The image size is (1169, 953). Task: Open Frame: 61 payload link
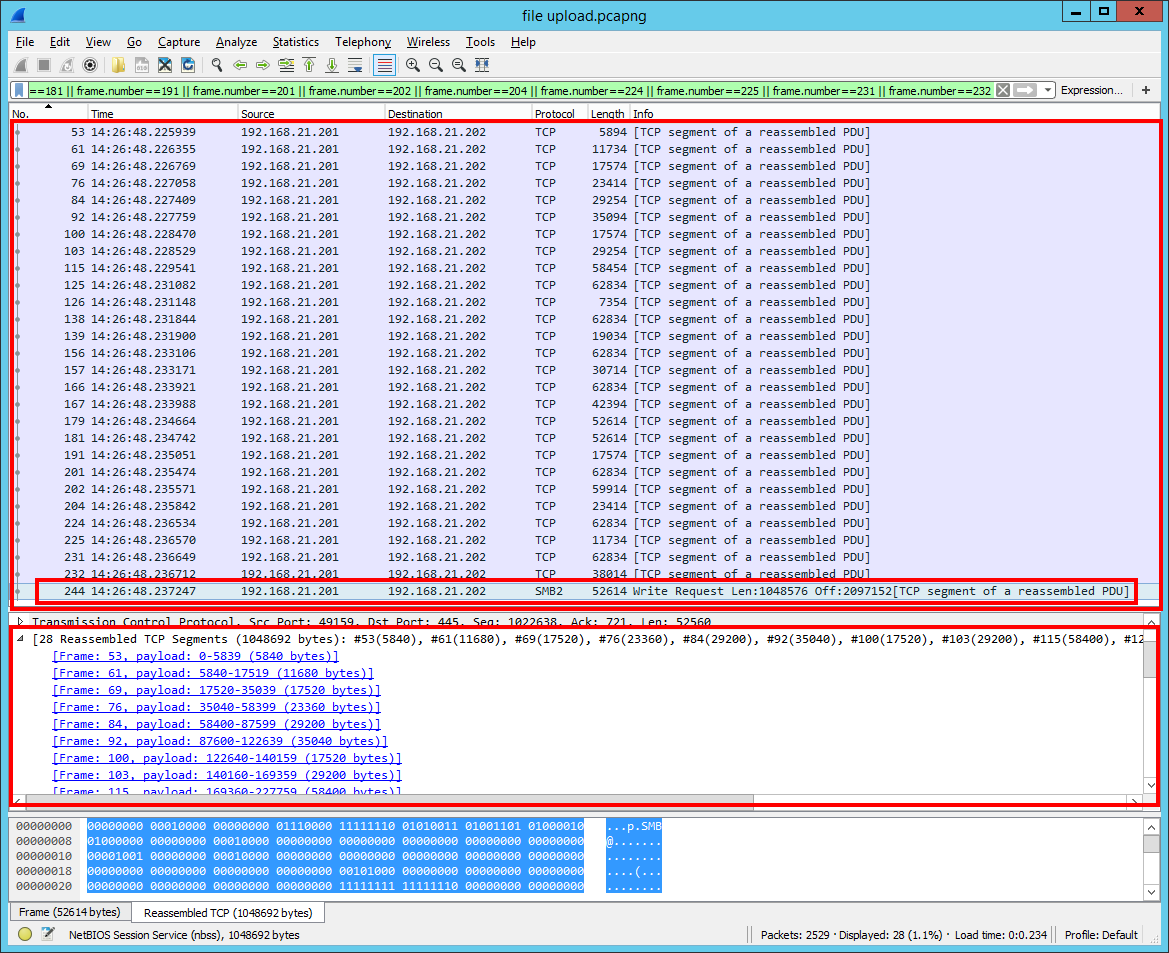point(212,673)
